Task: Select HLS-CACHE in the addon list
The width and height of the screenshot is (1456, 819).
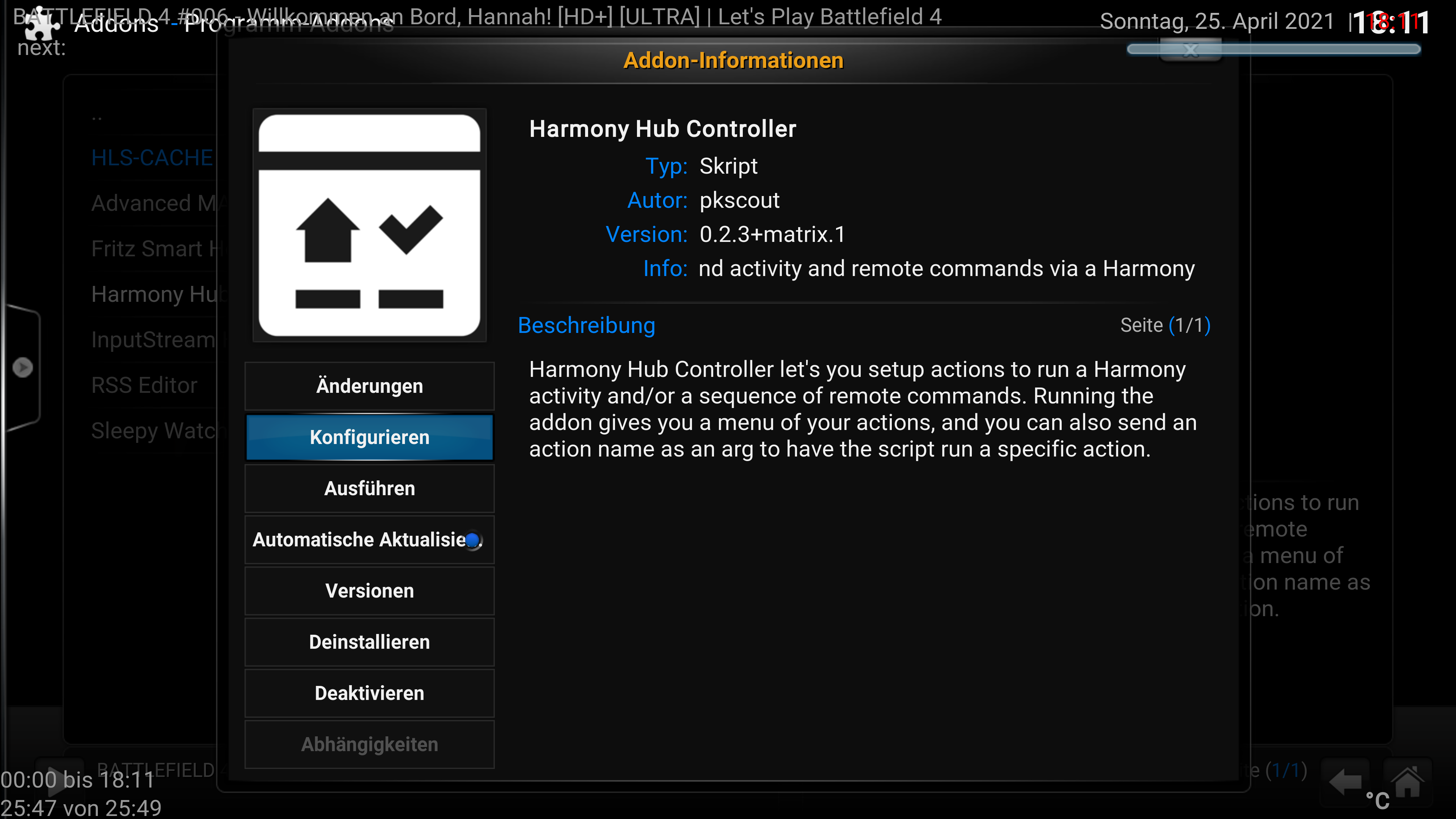Action: 152,158
